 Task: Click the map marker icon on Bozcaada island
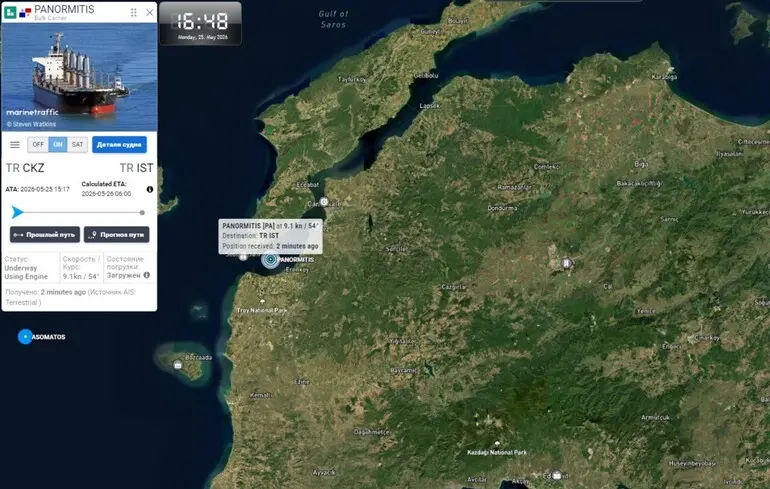coord(178,365)
